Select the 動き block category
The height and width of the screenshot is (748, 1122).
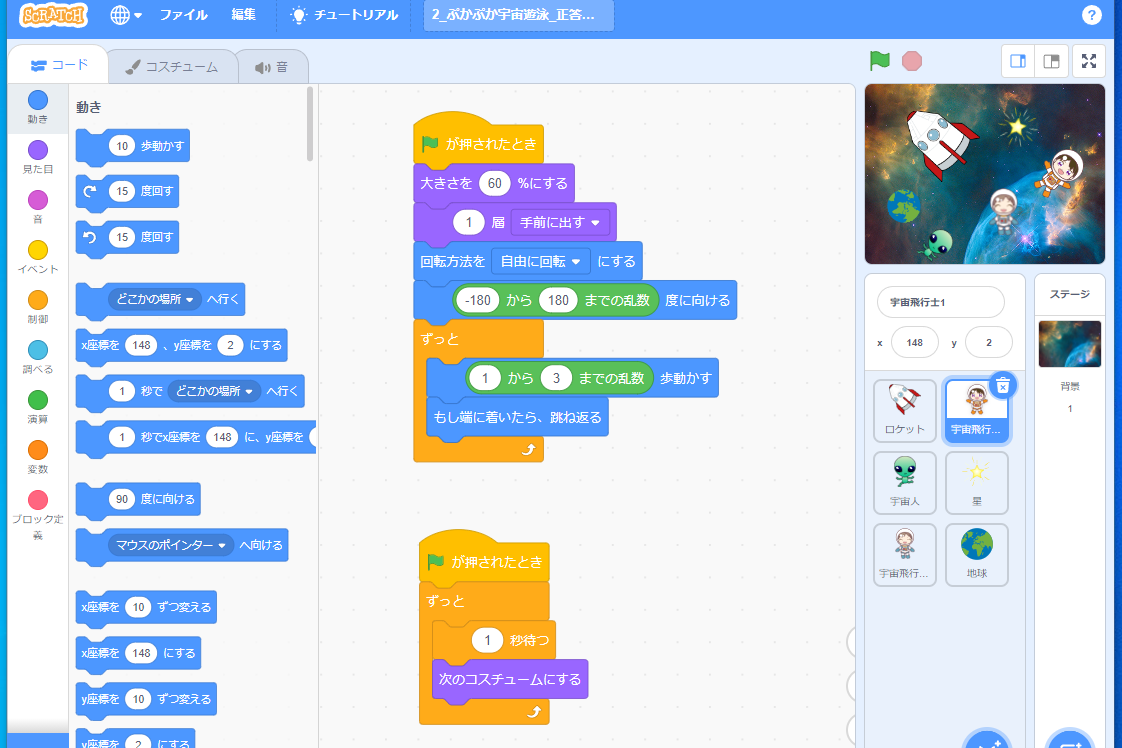click(x=38, y=107)
